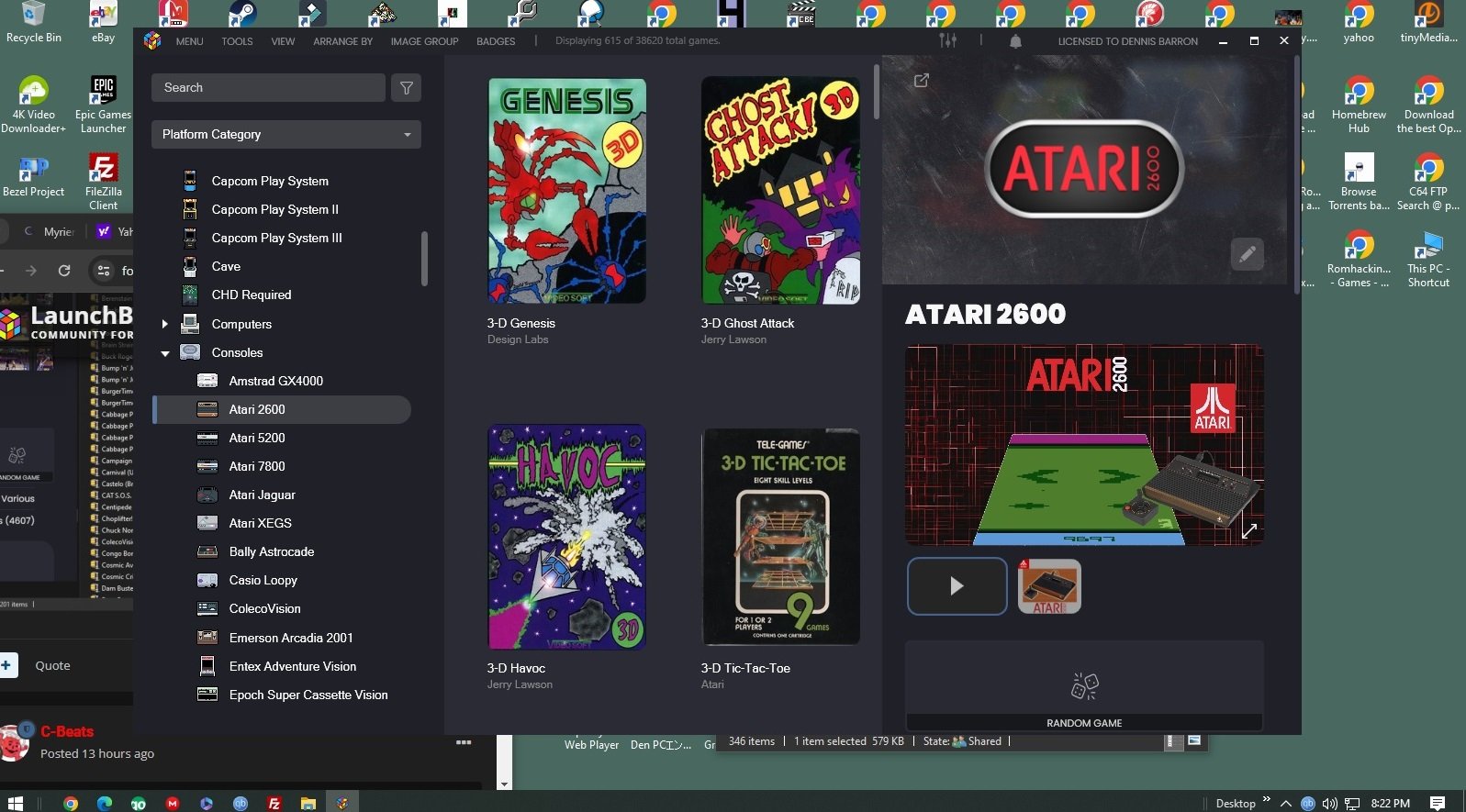Open the VIEW menu
This screenshot has height=812, width=1466.
(283, 41)
